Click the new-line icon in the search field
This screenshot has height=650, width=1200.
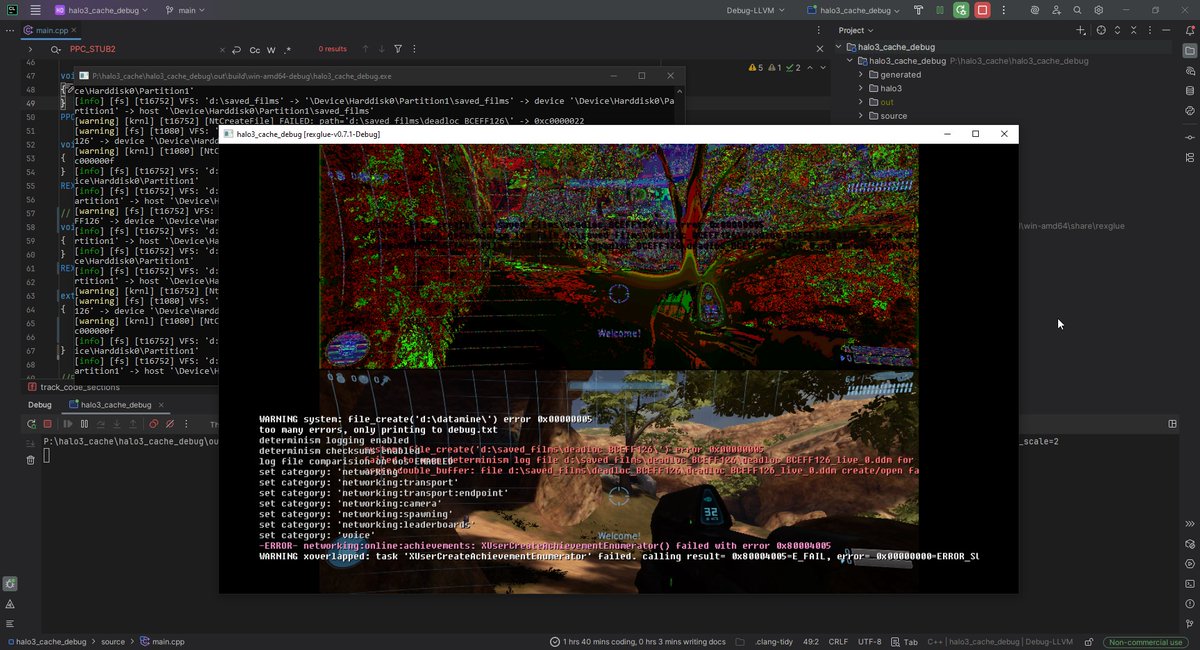click(236, 49)
